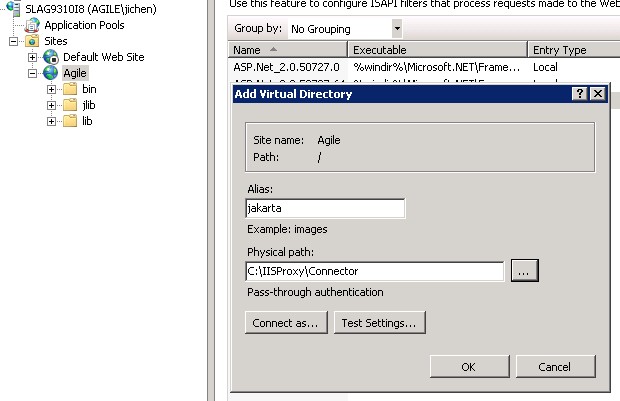Image resolution: width=620 pixels, height=401 pixels.
Task: Click the Default Web Site globe icon
Action: [51, 57]
